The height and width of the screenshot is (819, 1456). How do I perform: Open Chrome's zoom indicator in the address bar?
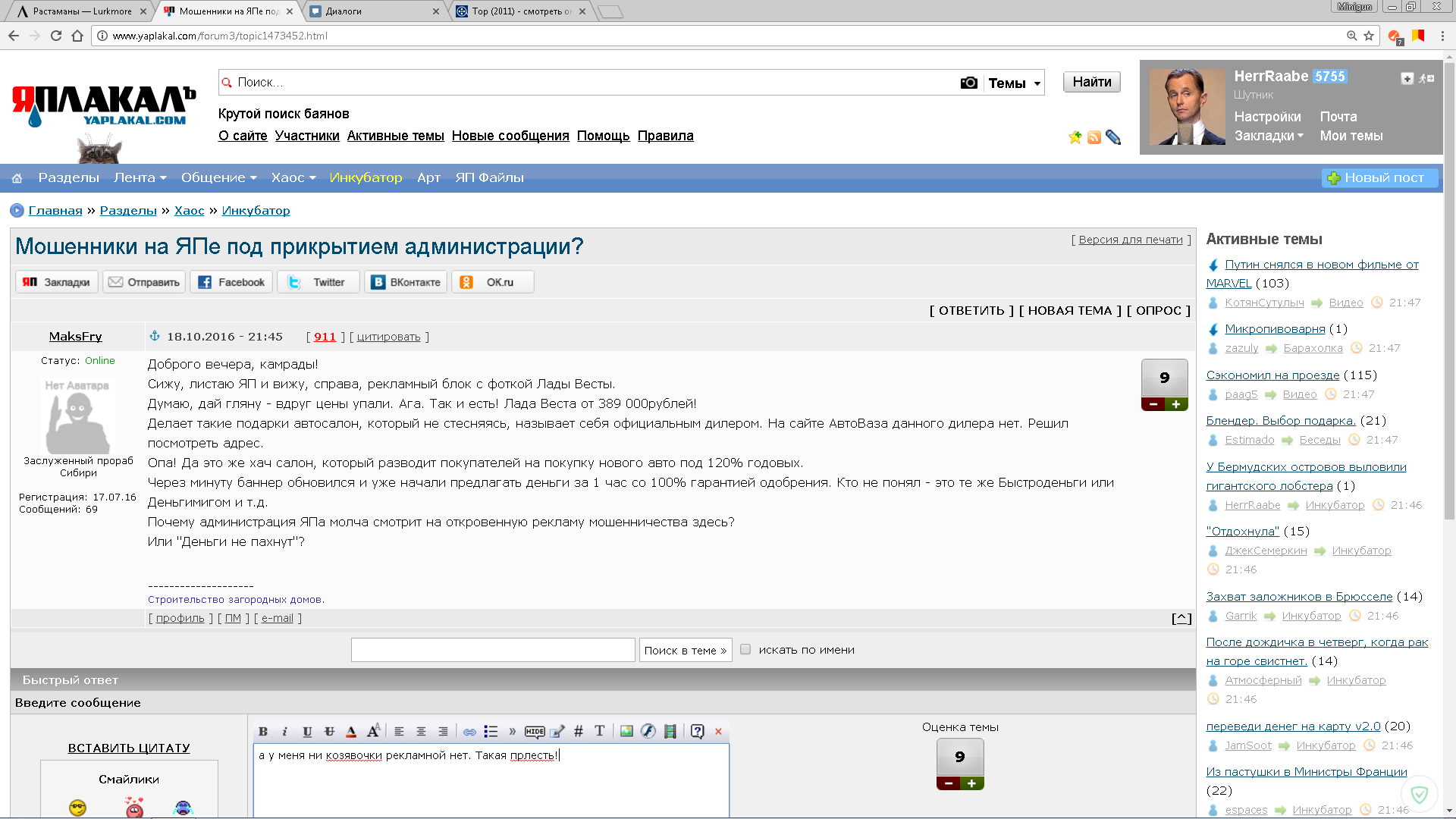point(1351,36)
